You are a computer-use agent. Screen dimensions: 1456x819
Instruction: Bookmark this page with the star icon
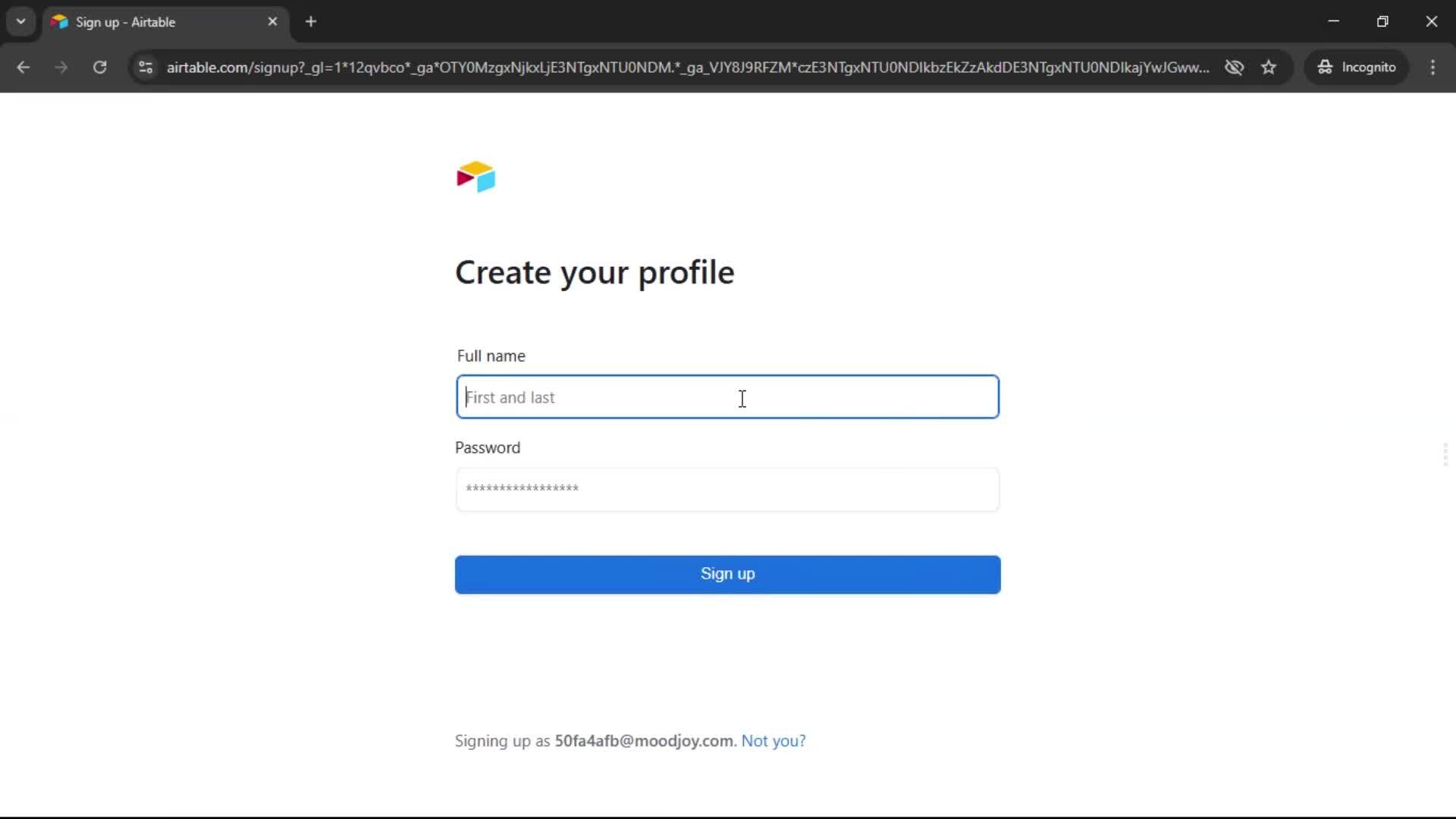(1269, 67)
